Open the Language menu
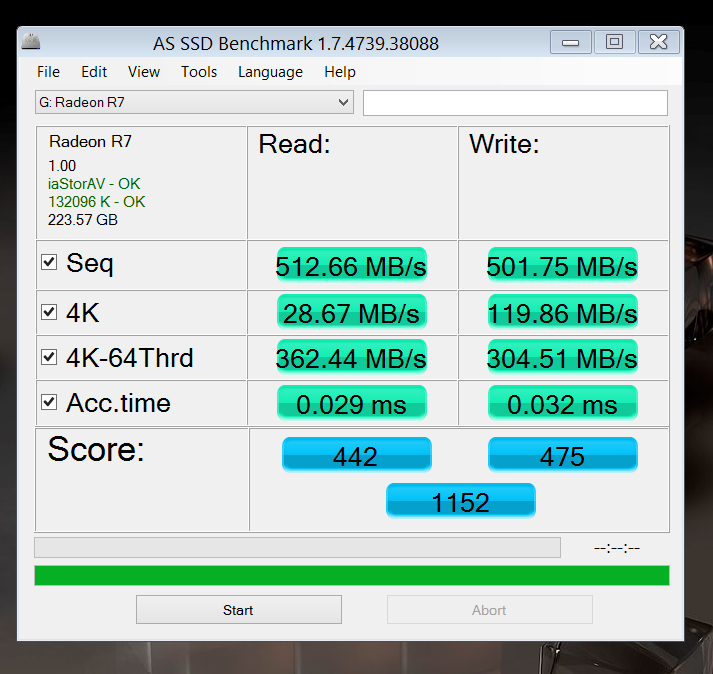The height and width of the screenshot is (674, 713). 270,72
